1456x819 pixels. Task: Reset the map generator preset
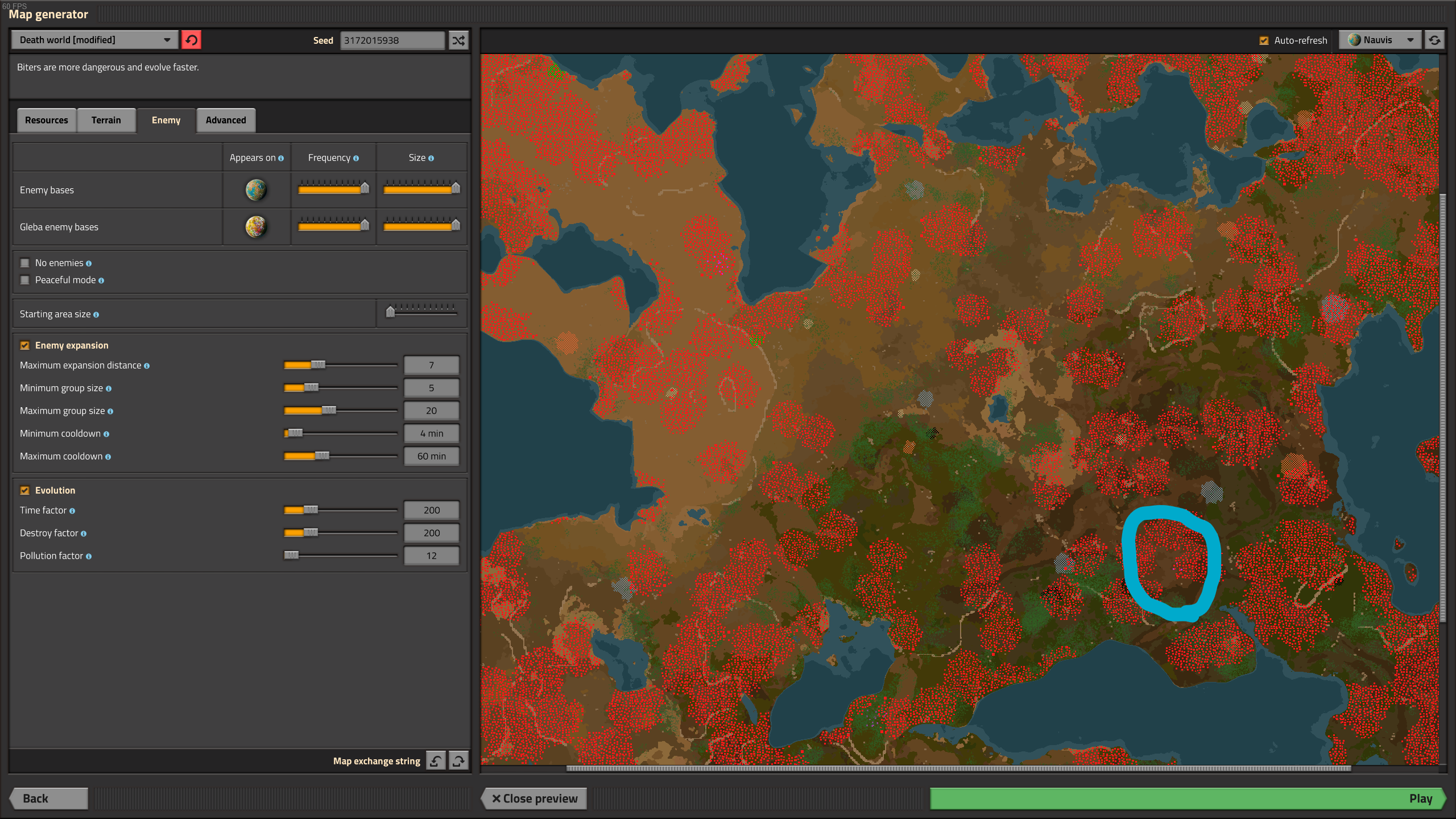pos(191,40)
